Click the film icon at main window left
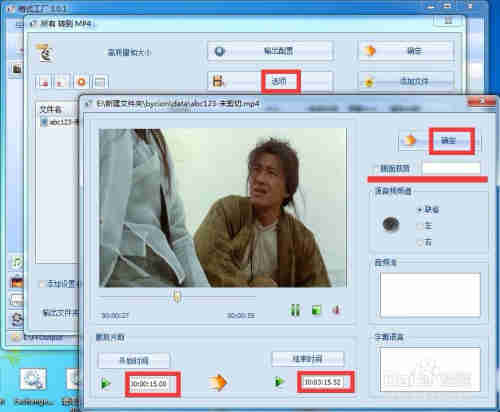 click(x=17, y=69)
